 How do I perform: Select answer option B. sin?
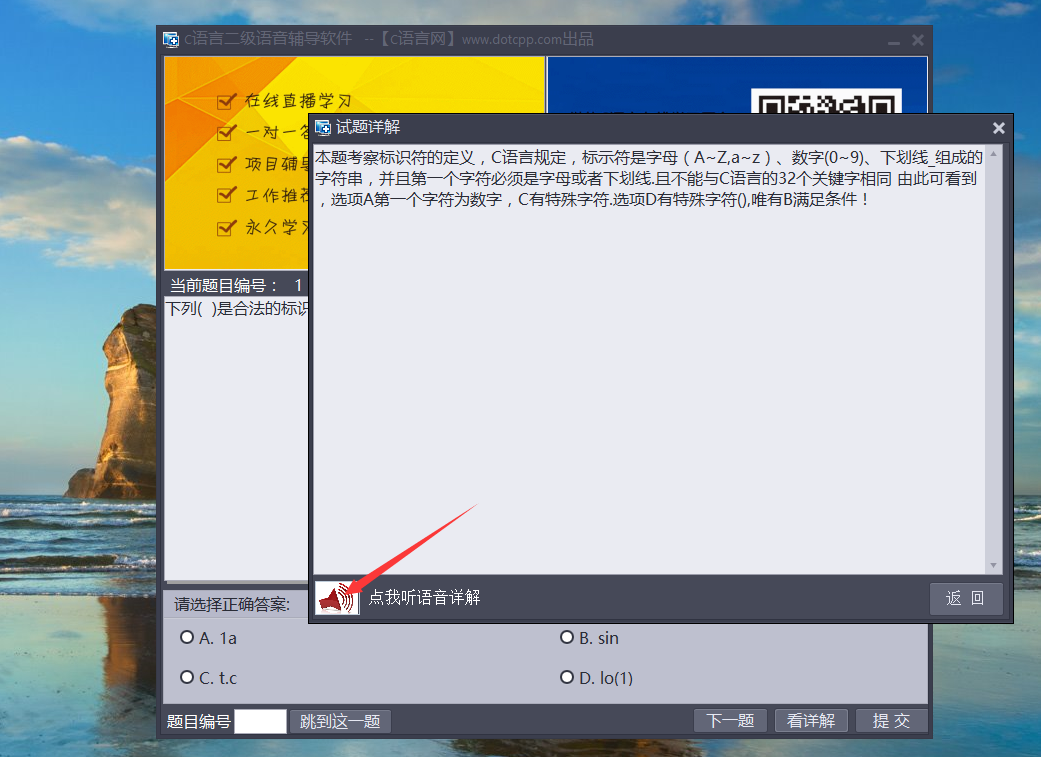pos(567,638)
